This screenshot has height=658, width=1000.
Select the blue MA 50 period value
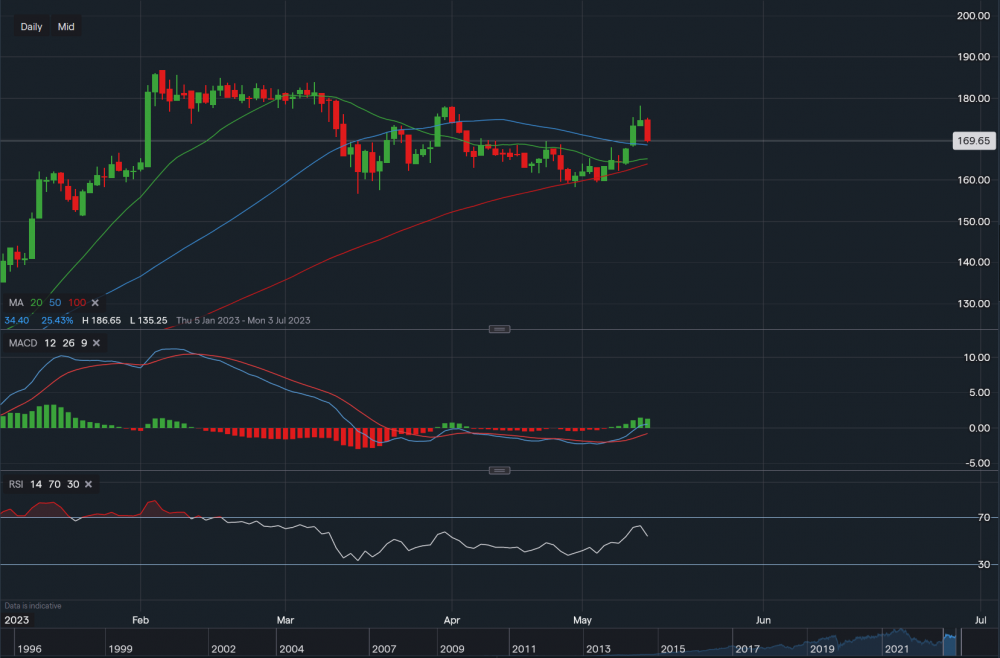(53, 301)
